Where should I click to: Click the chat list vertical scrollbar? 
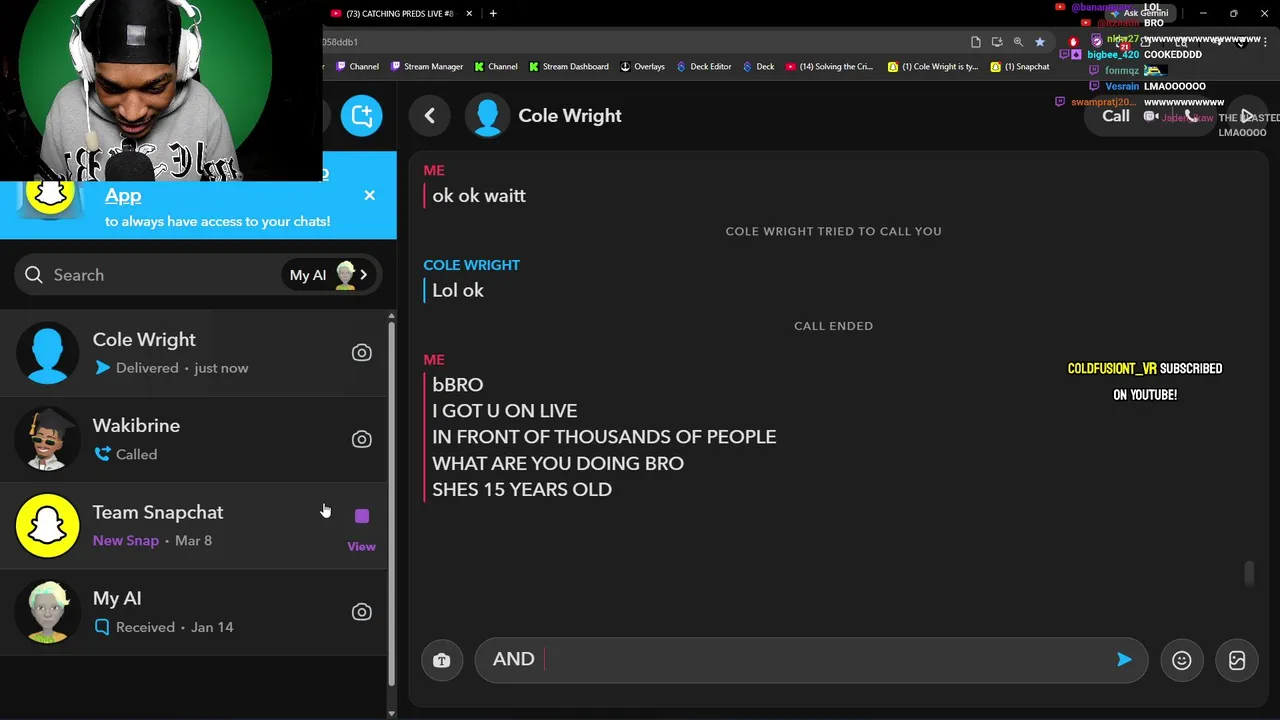(x=391, y=500)
